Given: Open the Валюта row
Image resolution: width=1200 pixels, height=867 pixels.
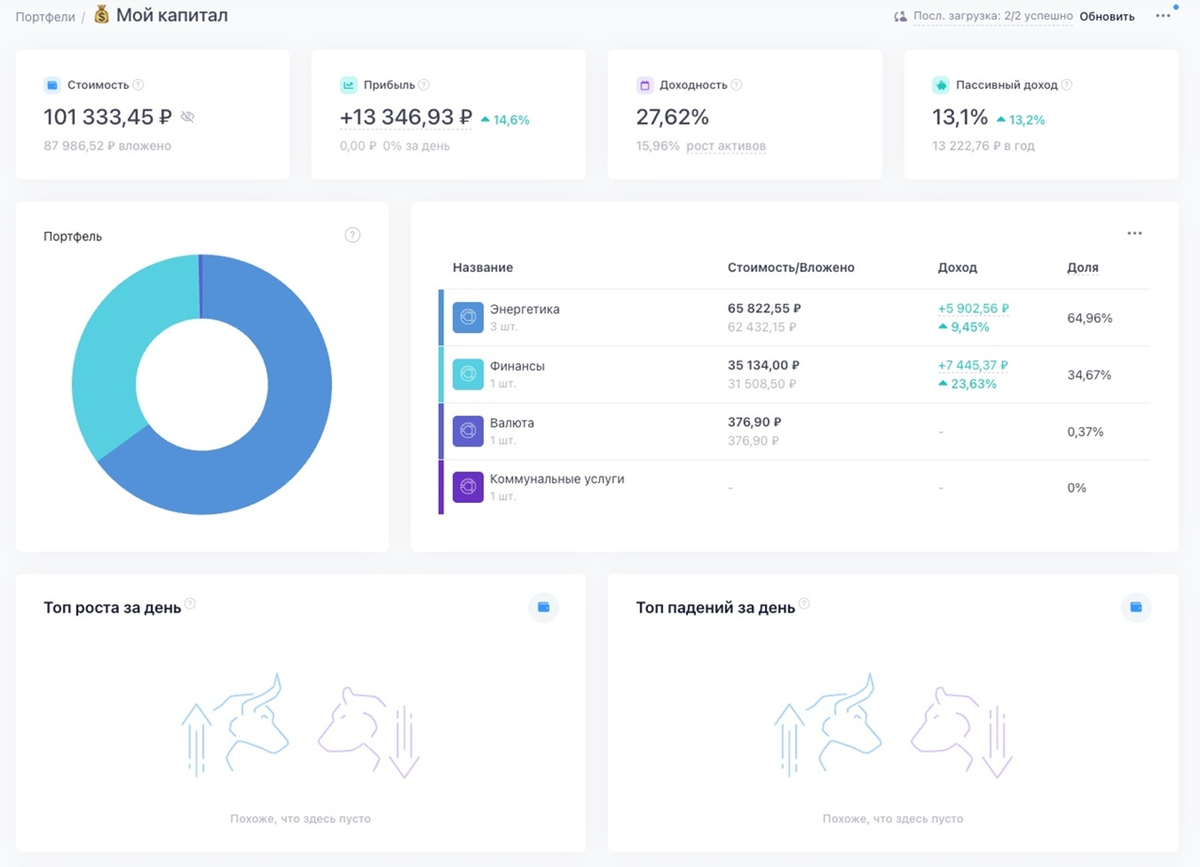Looking at the screenshot, I should (x=794, y=432).
